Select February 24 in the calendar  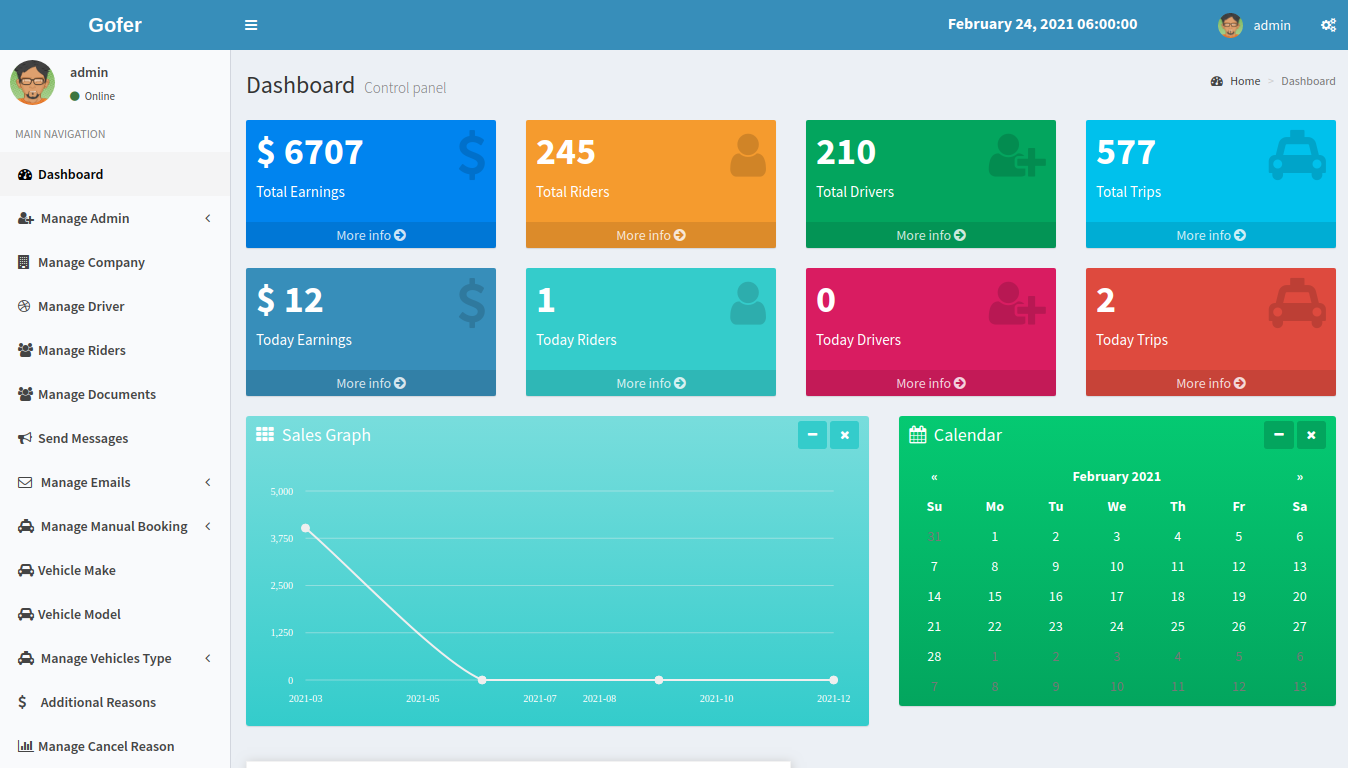(x=1116, y=626)
